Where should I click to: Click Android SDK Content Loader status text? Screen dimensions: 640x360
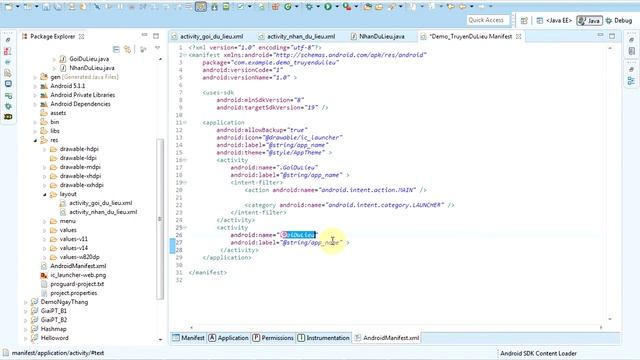tap(538, 353)
